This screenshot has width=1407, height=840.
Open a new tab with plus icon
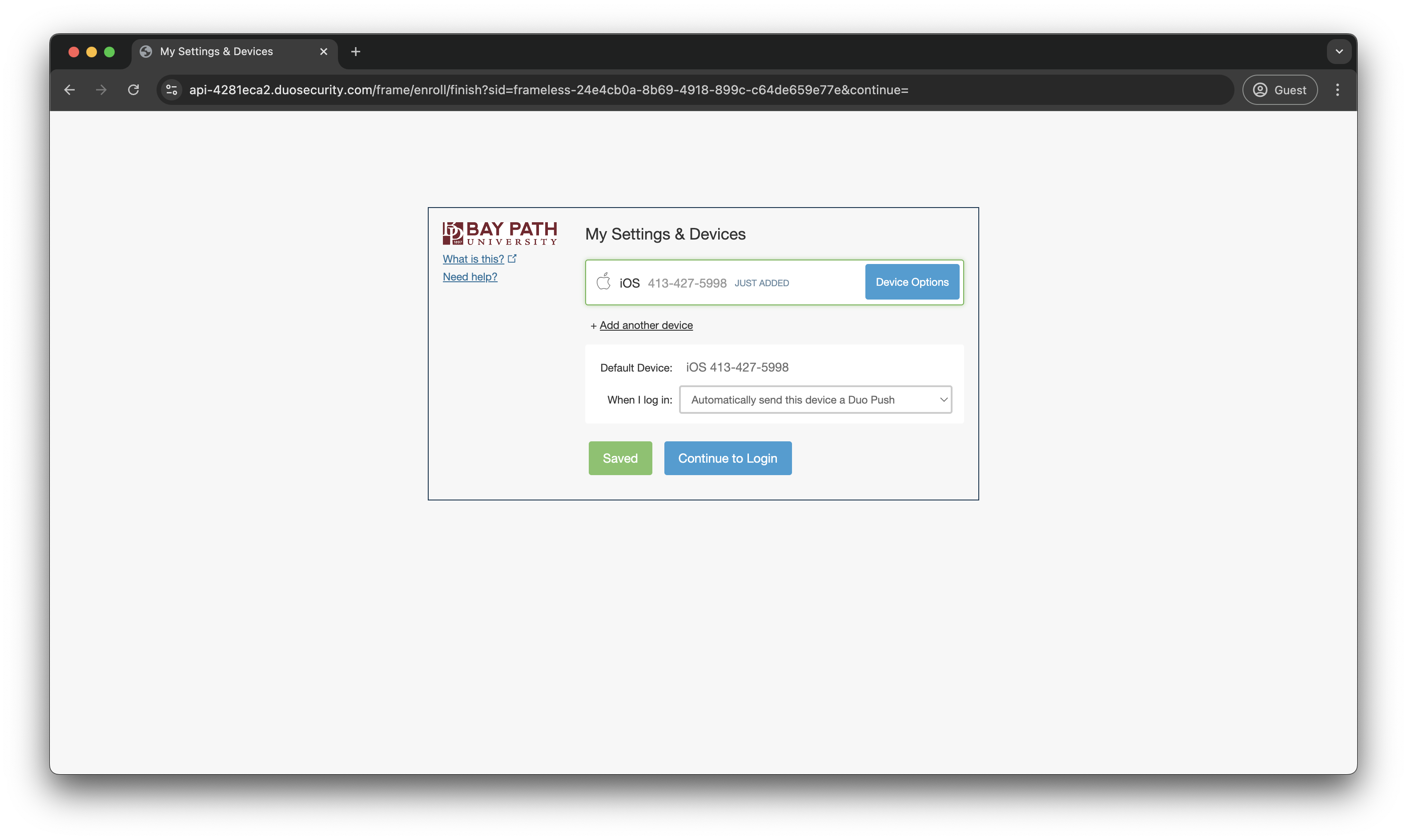click(356, 52)
